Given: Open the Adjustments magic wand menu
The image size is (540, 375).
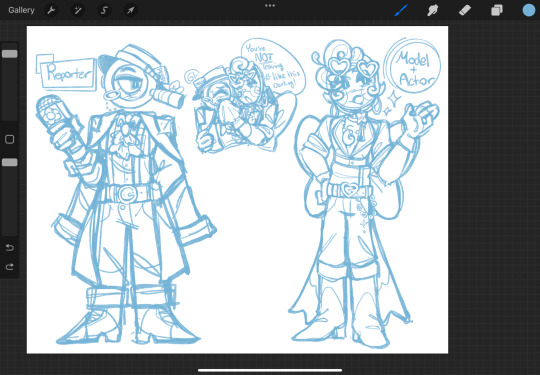Looking at the screenshot, I should pos(78,10).
